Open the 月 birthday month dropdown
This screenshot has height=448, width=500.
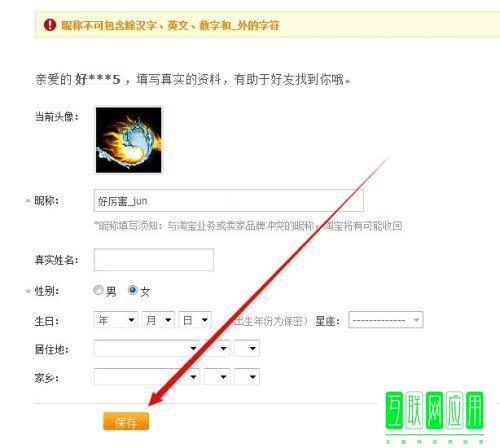pyautogui.click(x=158, y=320)
